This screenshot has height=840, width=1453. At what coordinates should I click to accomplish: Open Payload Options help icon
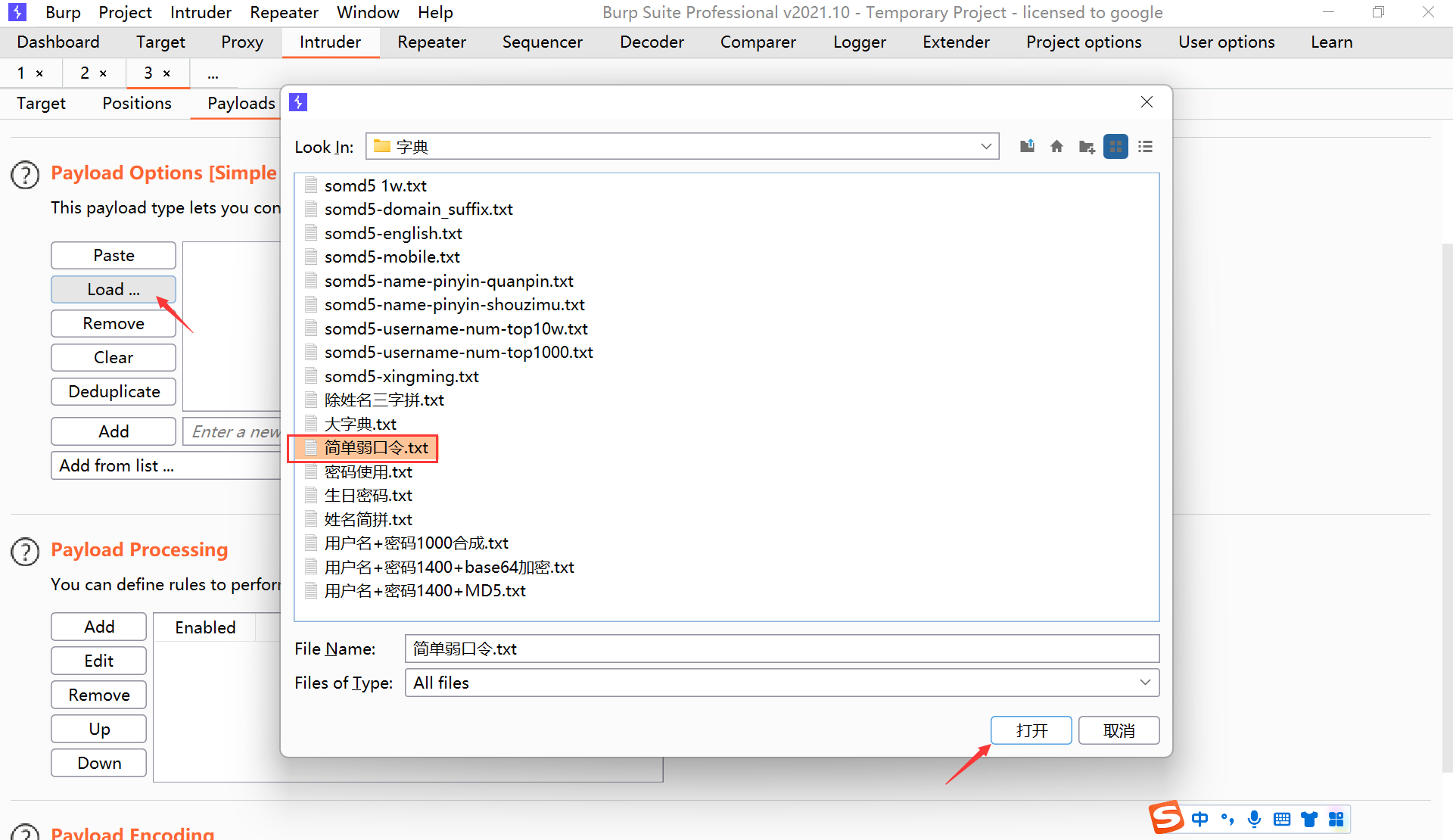pos(25,175)
